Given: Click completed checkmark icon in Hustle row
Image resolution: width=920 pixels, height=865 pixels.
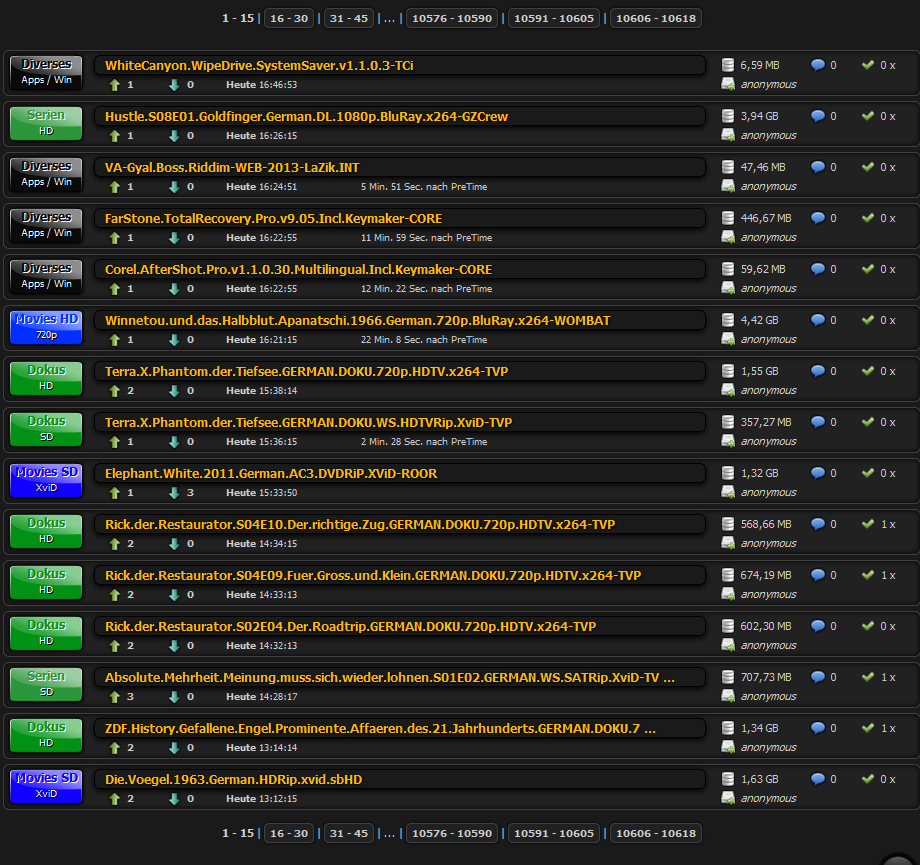Looking at the screenshot, I should (x=868, y=116).
